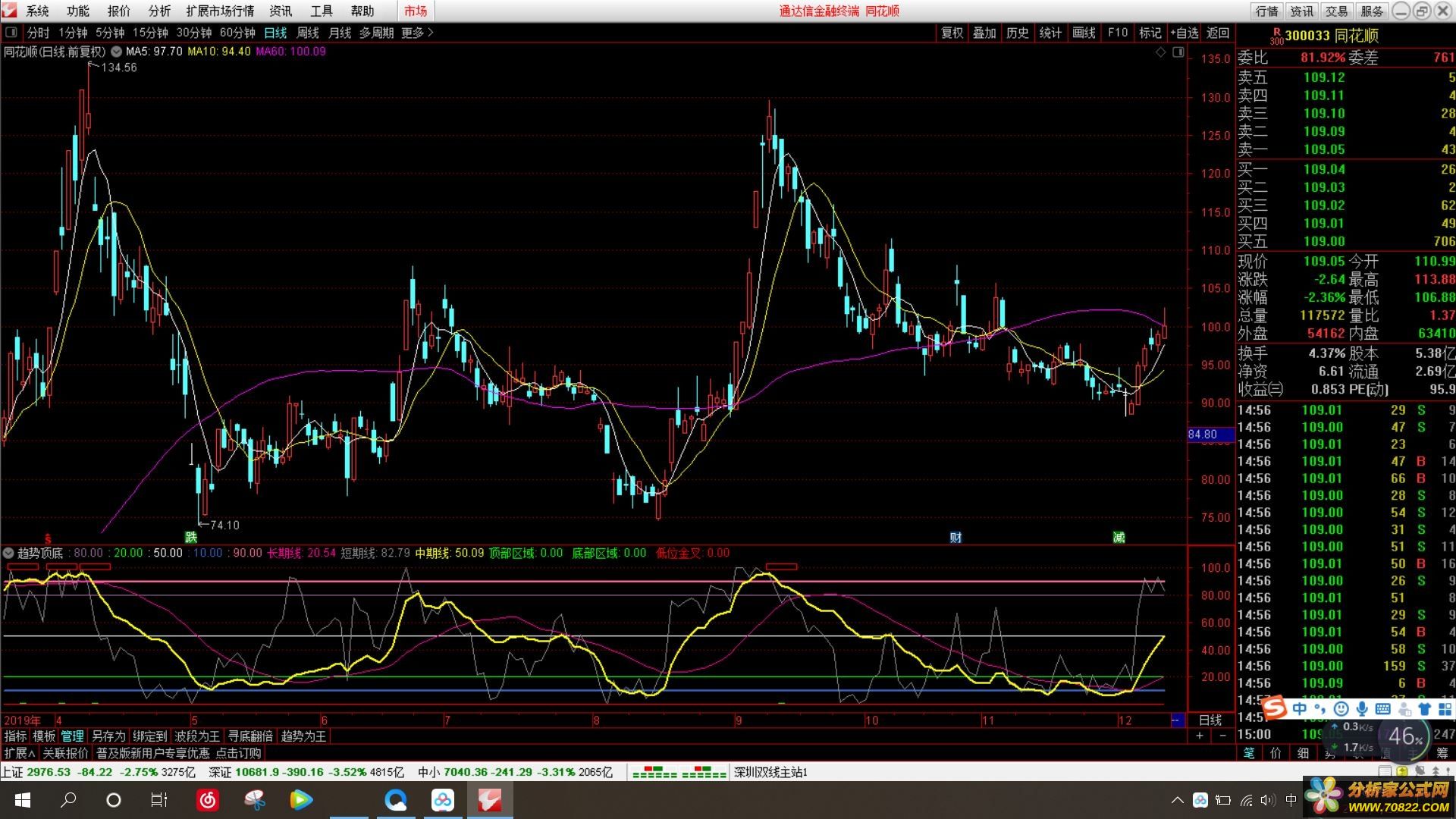This screenshot has width=1456, height=819.
Task: Select the 寻底翻倍 indicator tab
Action: pyautogui.click(x=250, y=736)
